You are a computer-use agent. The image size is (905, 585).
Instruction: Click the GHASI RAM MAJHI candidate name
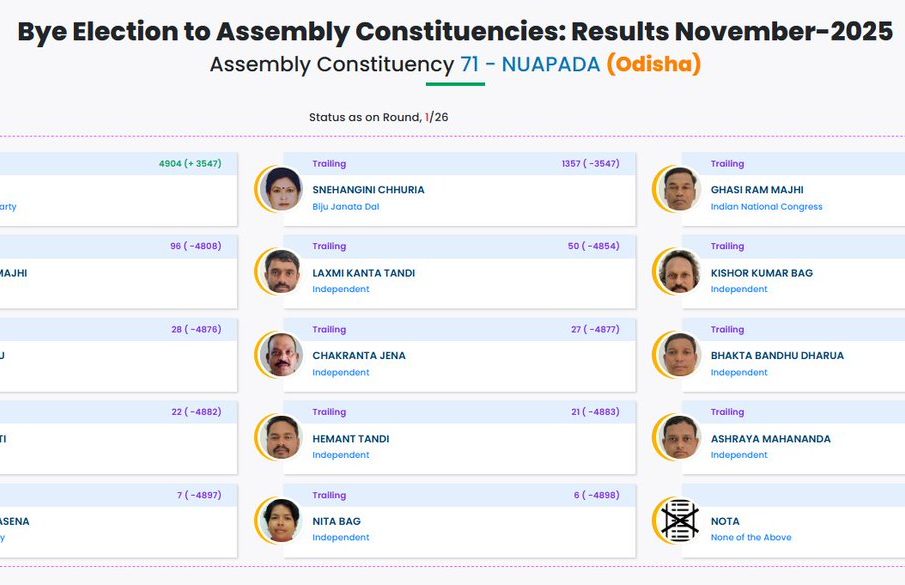pos(757,190)
